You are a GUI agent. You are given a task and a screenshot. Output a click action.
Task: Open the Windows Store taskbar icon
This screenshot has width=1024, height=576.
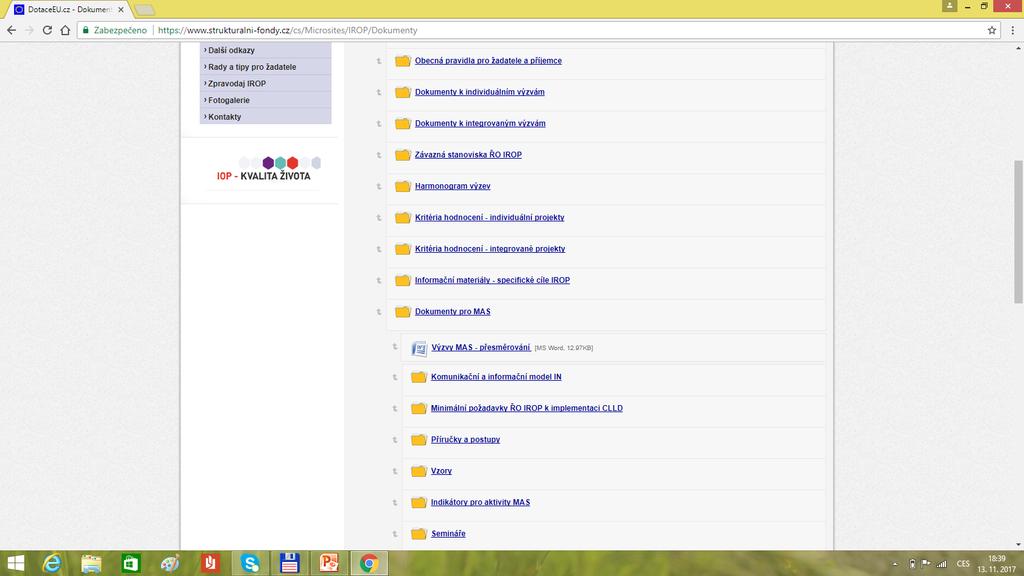click(x=131, y=563)
